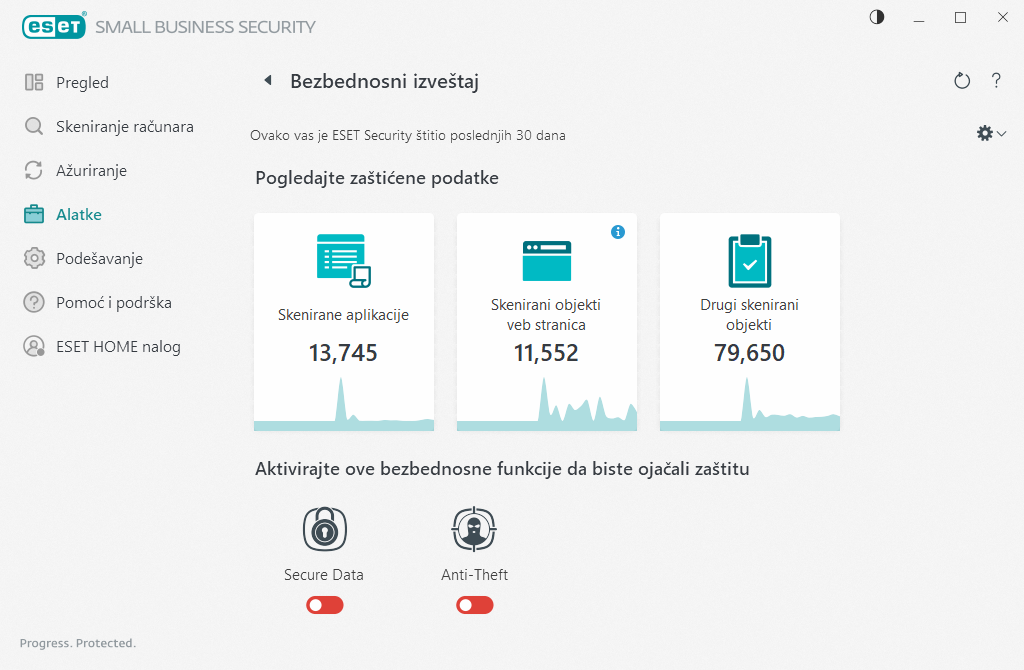The width and height of the screenshot is (1024, 670).
Task: Toggle the dark/light contrast mode icon
Action: pyautogui.click(x=877, y=18)
